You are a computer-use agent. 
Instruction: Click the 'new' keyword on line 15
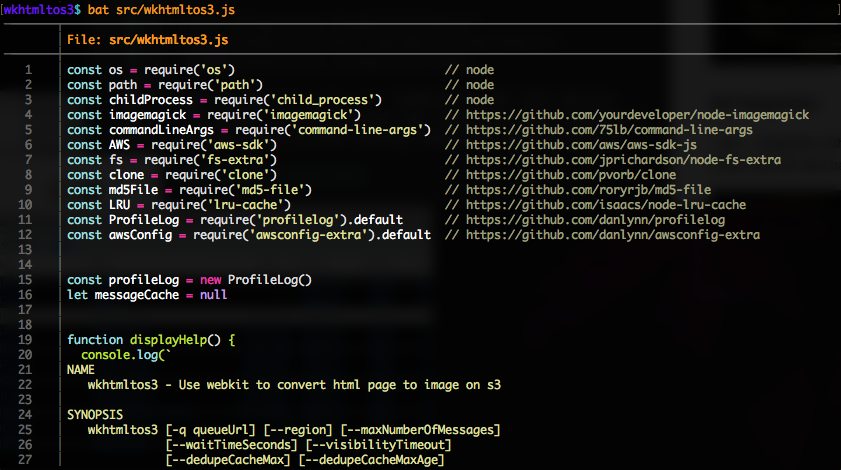point(210,280)
